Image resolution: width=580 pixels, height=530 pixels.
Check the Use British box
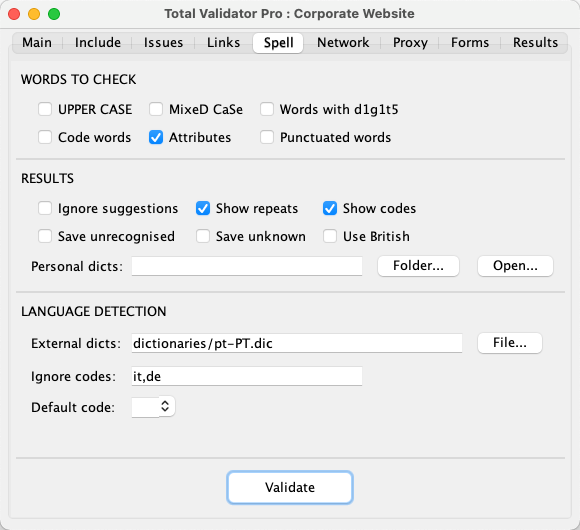(330, 236)
